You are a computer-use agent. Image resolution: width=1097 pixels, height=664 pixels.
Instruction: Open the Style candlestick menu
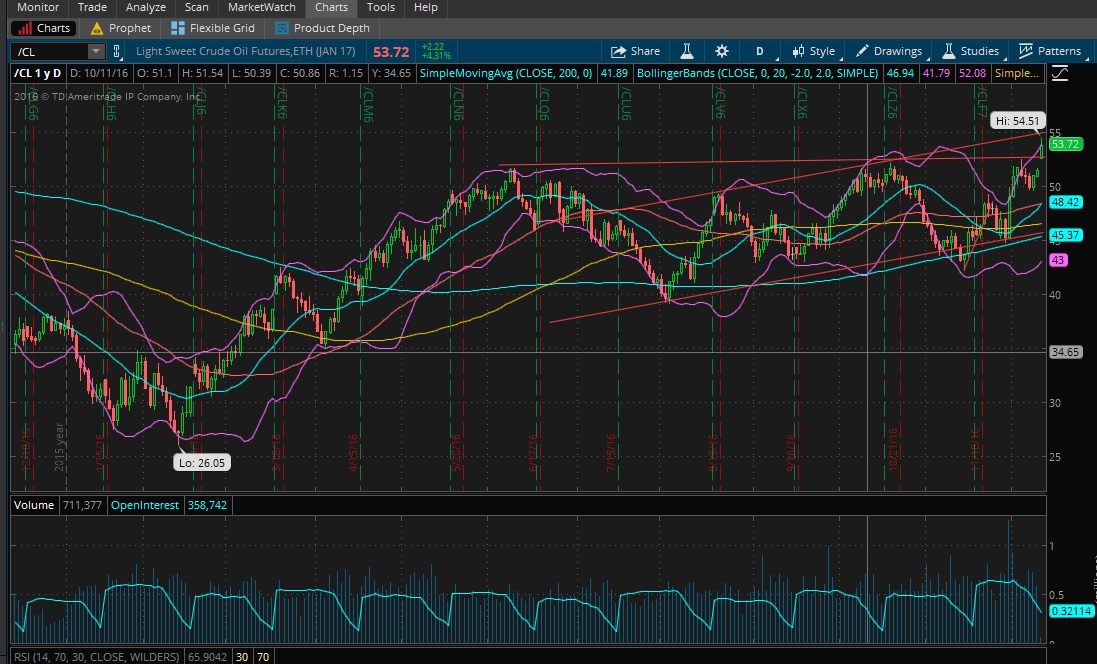(814, 51)
